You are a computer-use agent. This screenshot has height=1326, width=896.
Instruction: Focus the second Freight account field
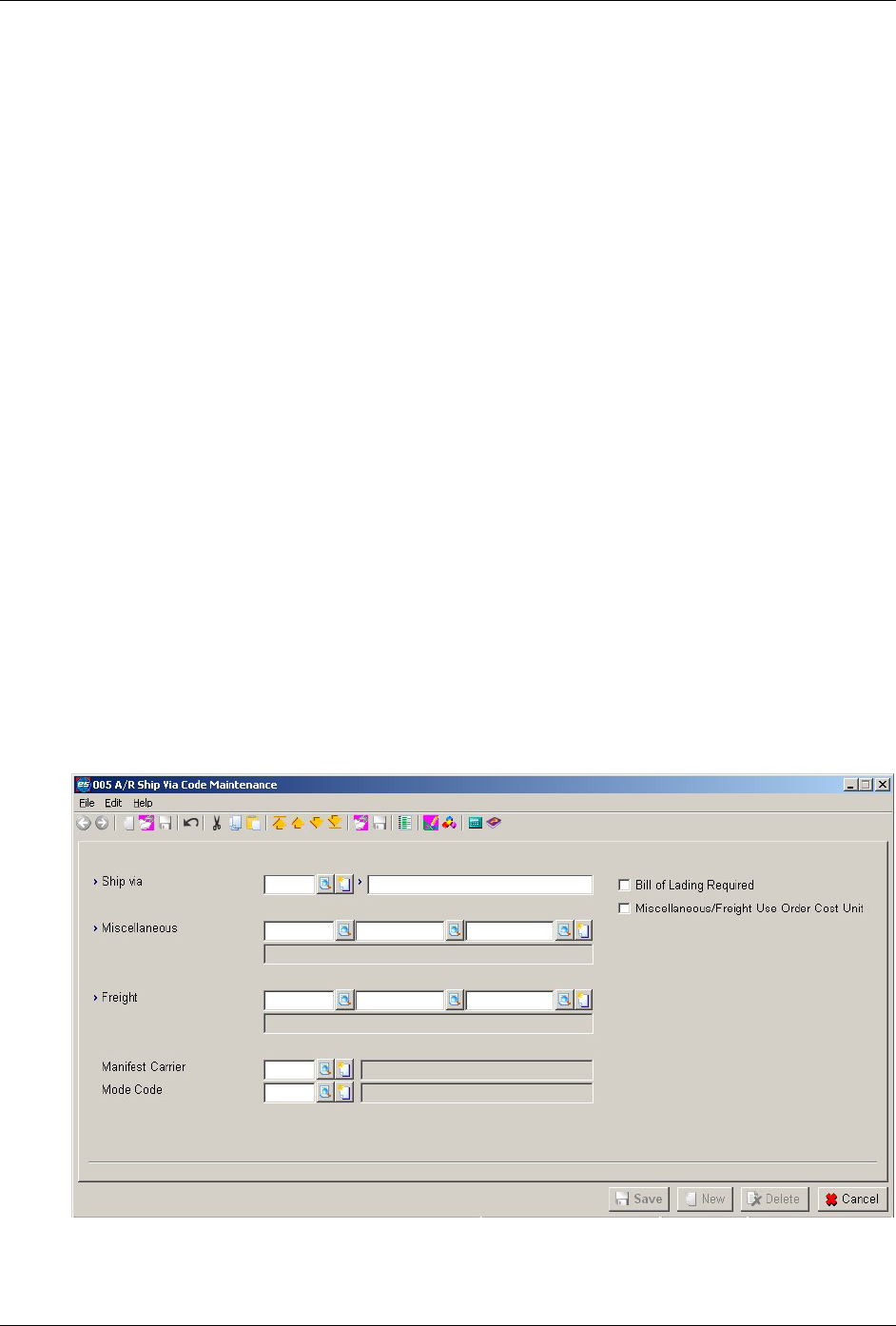click(399, 1000)
